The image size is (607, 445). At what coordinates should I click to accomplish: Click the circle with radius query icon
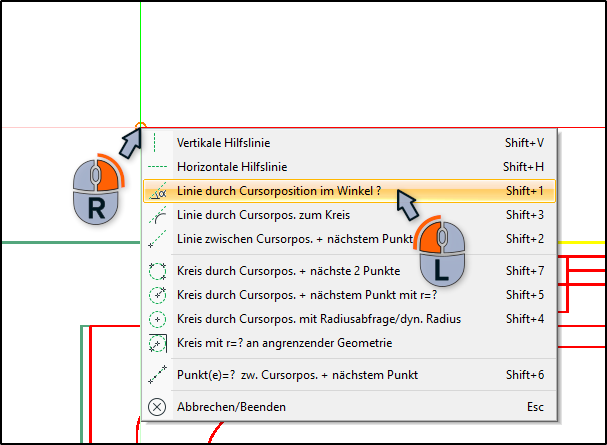(158, 319)
